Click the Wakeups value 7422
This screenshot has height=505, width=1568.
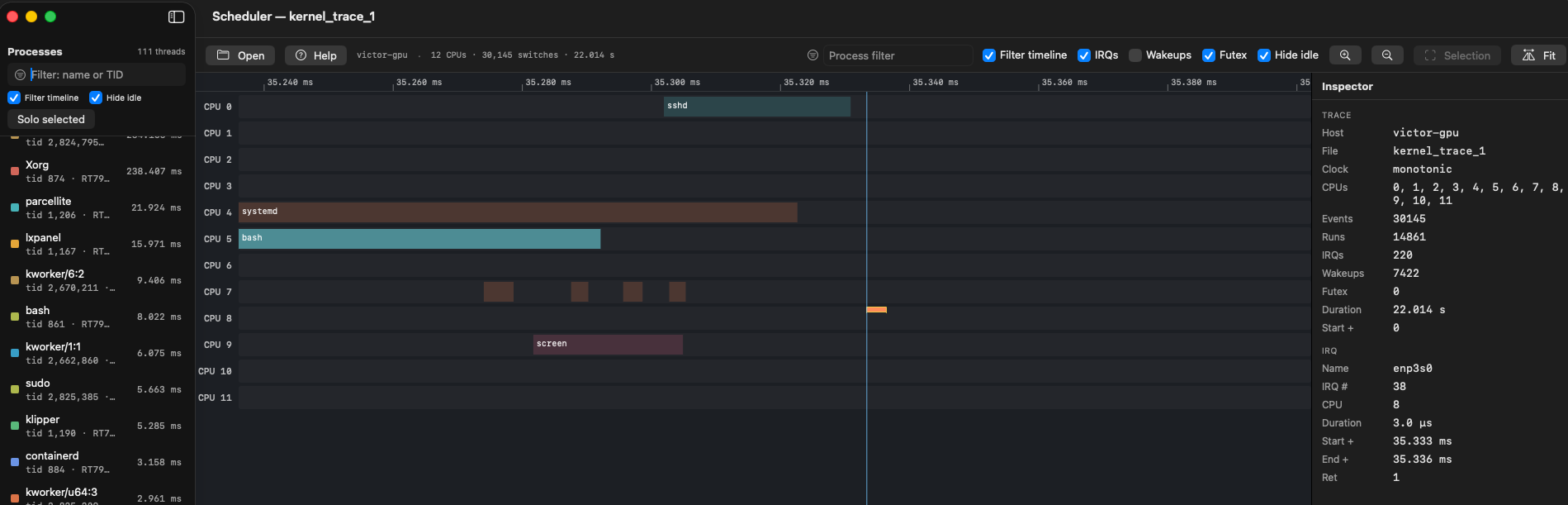(1405, 273)
